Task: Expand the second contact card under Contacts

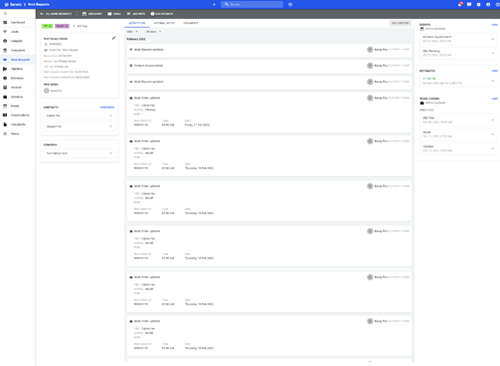Action: point(80,127)
